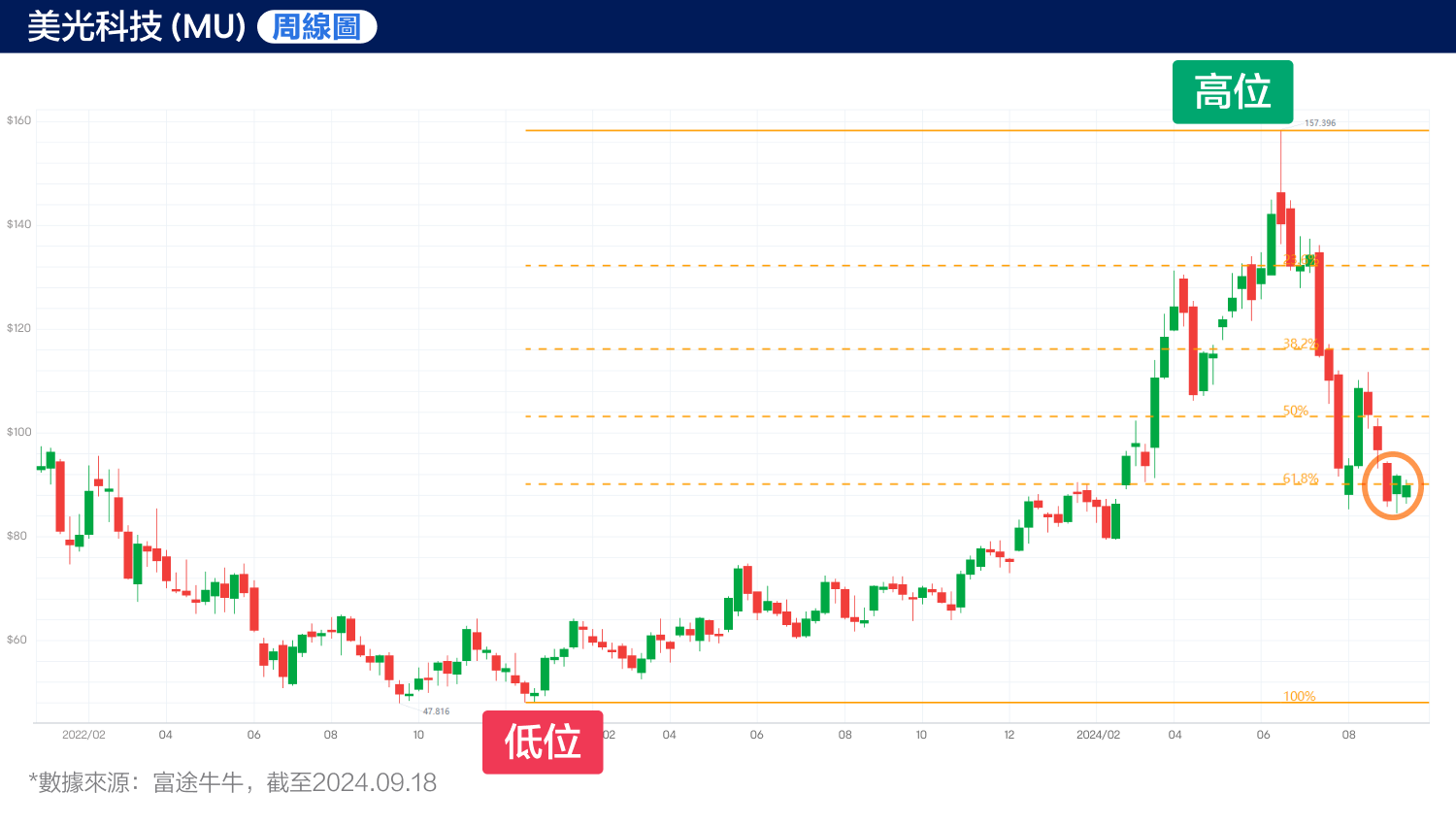
Task: Select the 低位 red label marker
Action: click(x=543, y=741)
